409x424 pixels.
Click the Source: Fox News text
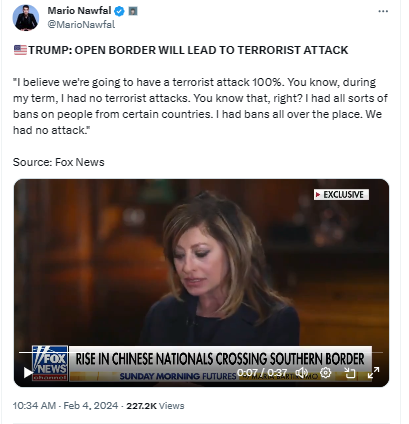point(59,162)
